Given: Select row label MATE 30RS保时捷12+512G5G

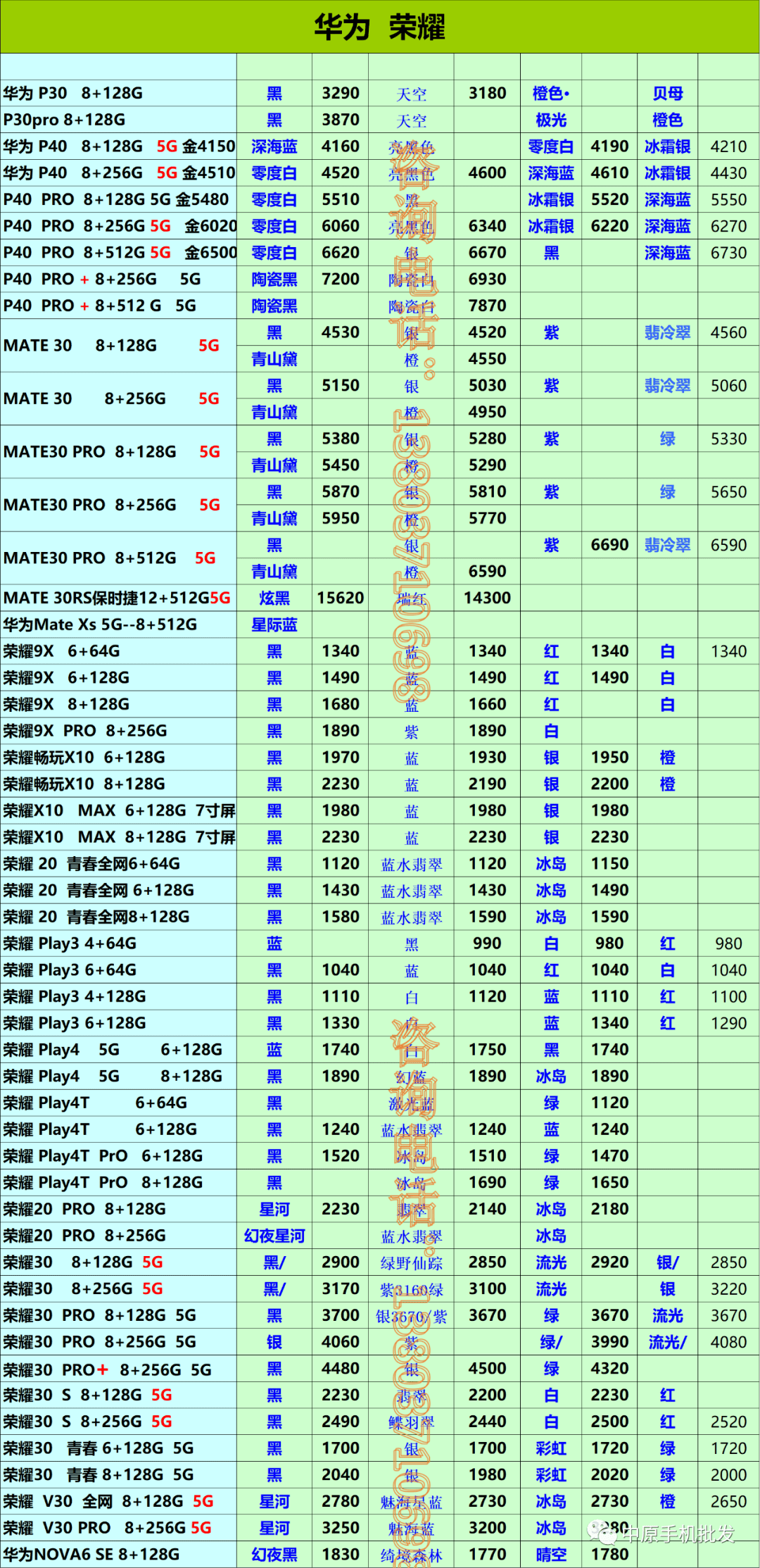Looking at the screenshot, I should point(117,598).
